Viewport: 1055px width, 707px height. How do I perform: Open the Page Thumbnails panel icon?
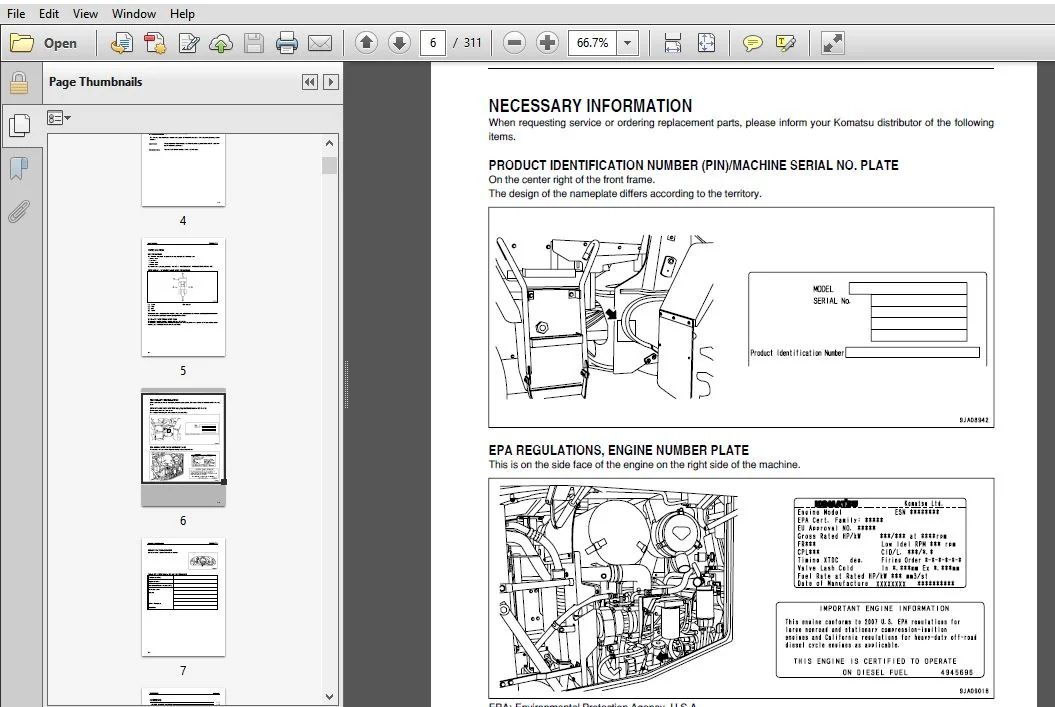19,125
